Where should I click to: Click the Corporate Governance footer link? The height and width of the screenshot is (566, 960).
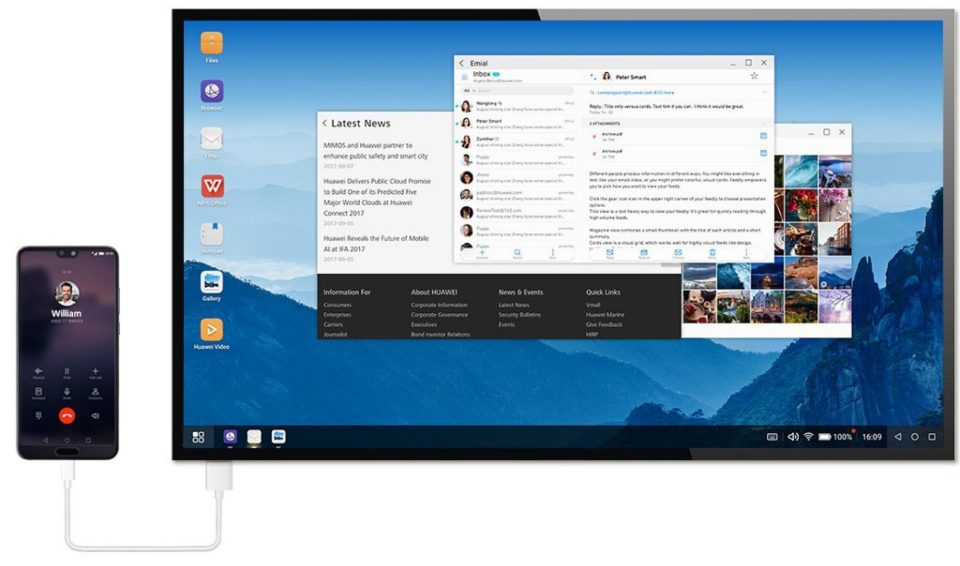(x=438, y=314)
